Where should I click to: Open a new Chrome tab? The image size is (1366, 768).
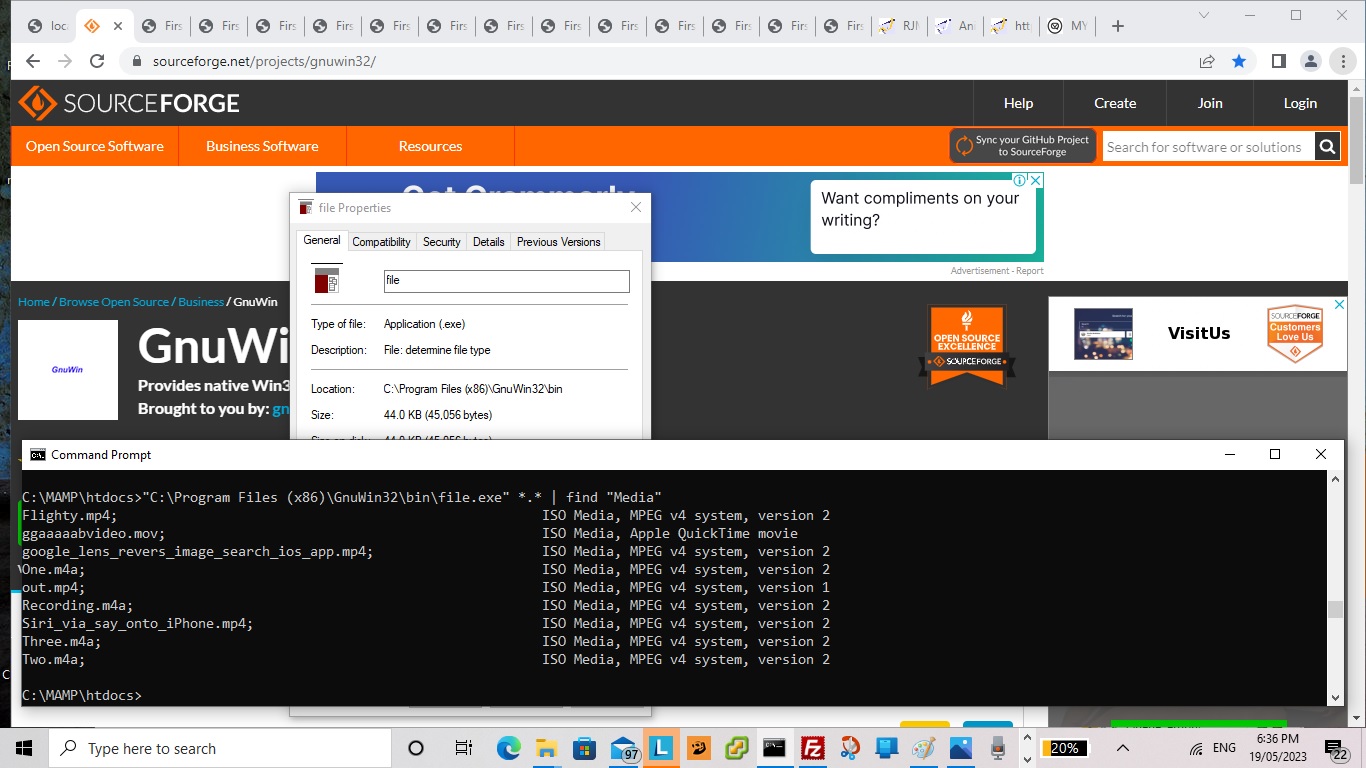(1118, 26)
